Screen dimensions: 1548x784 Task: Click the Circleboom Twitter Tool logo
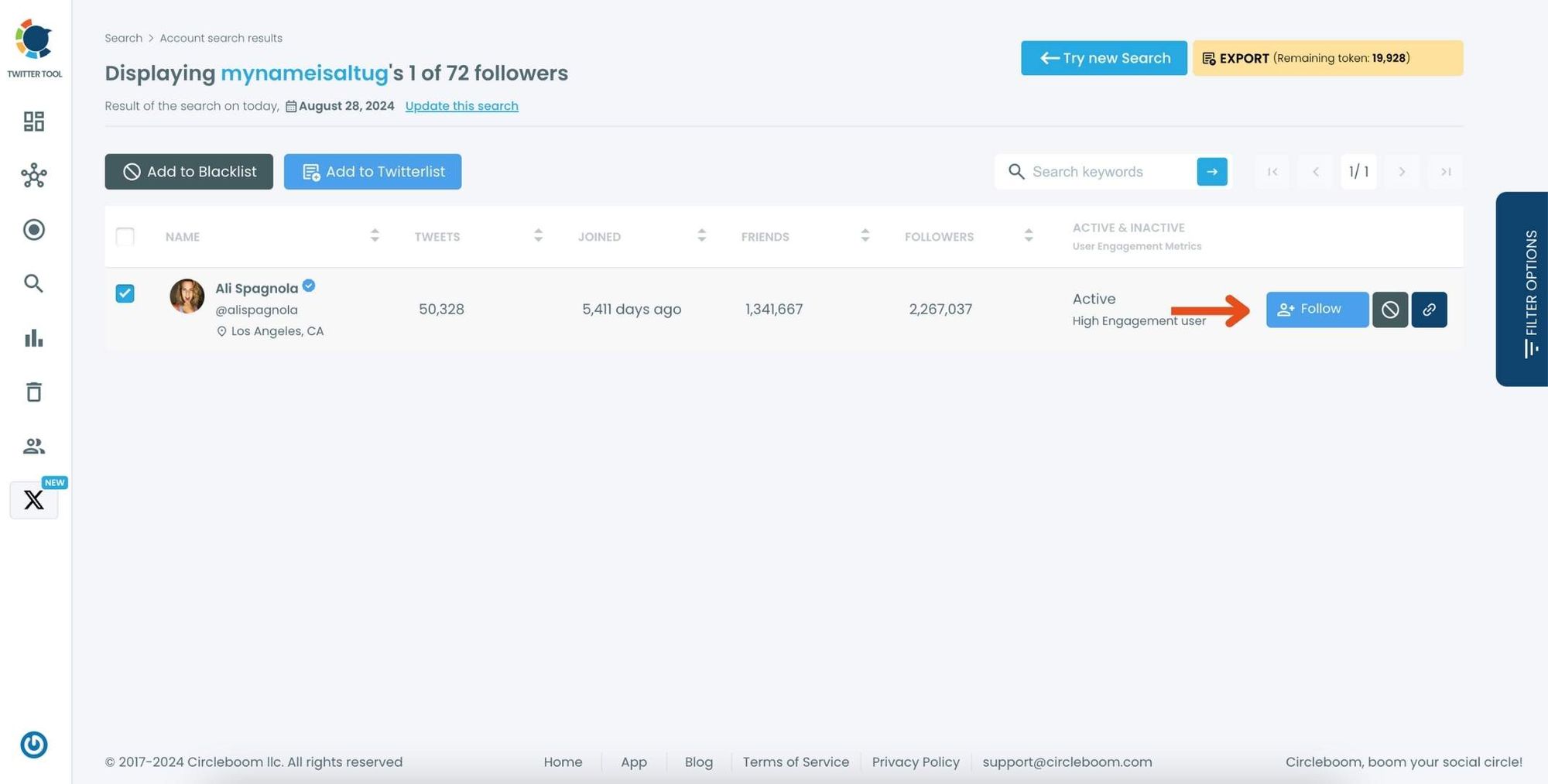[x=34, y=48]
